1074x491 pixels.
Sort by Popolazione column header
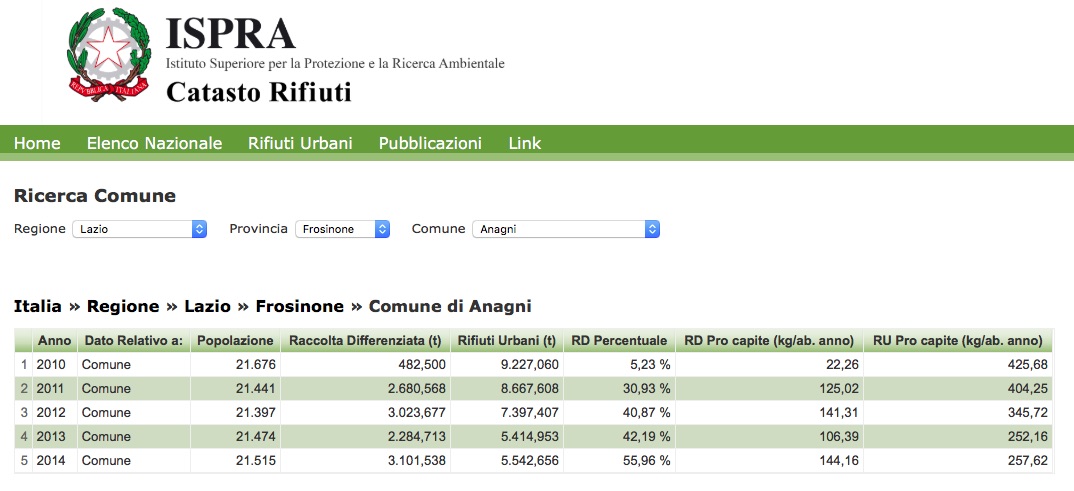[x=235, y=341]
